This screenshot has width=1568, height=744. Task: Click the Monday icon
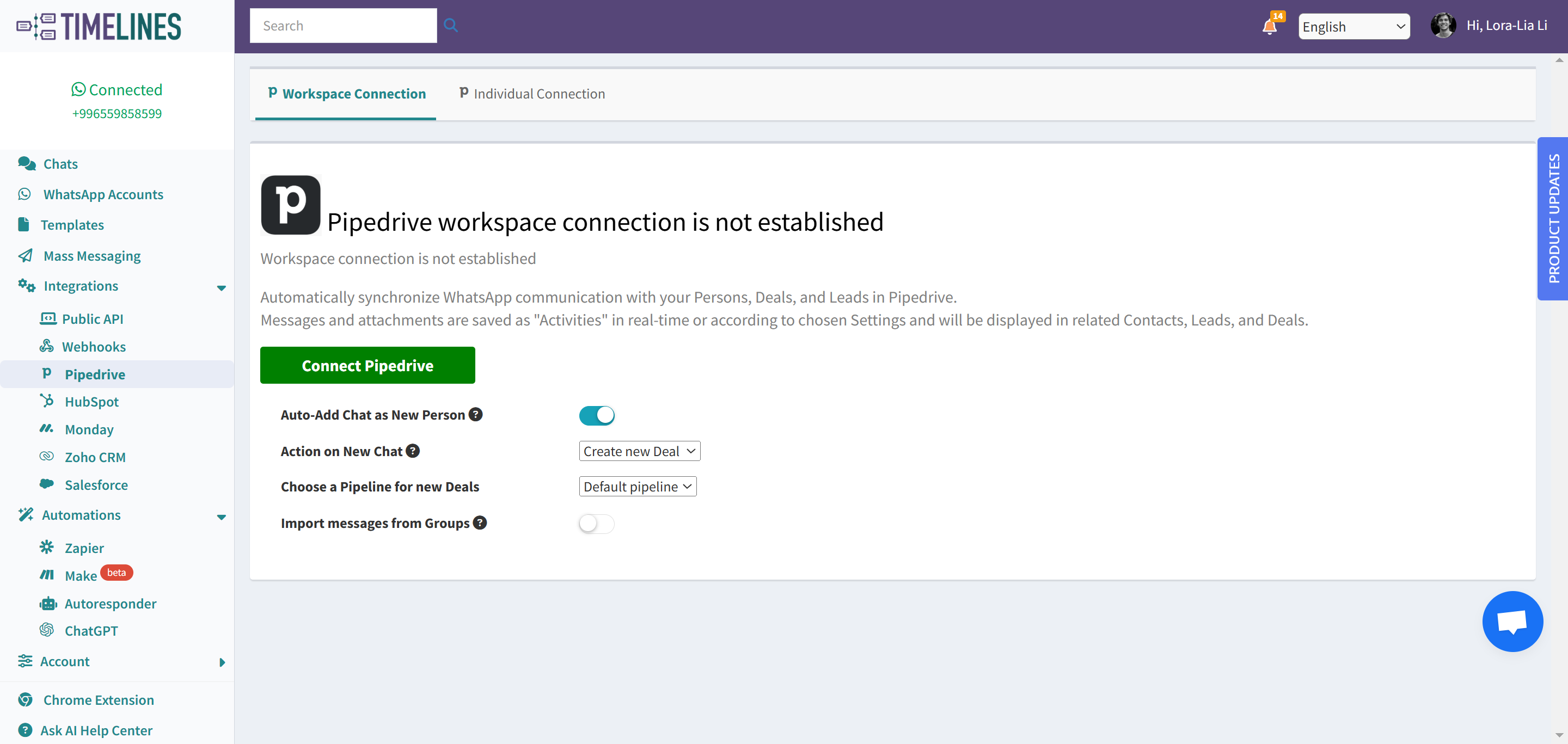[x=47, y=428]
